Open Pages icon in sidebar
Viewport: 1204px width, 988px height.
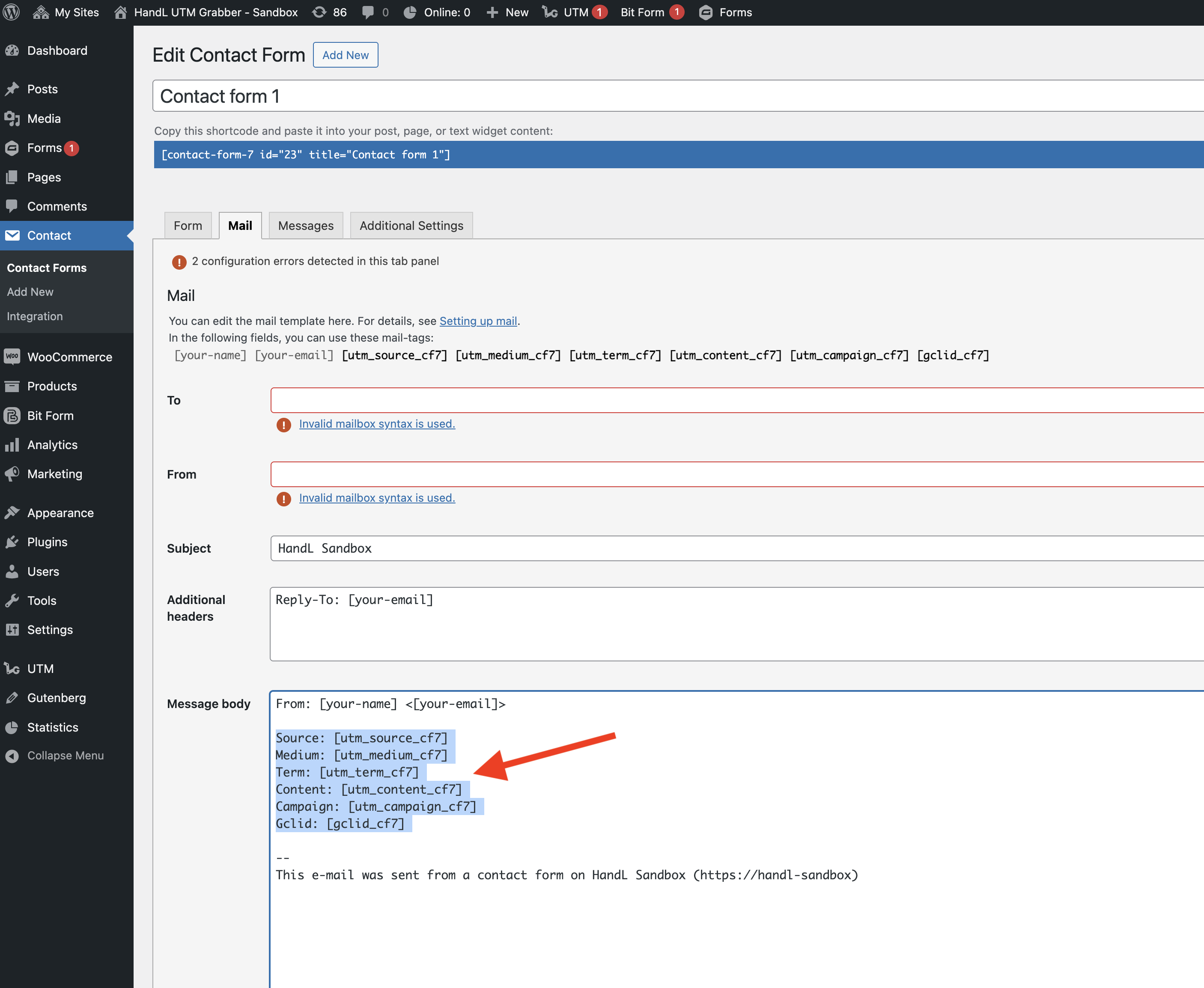pos(12,177)
